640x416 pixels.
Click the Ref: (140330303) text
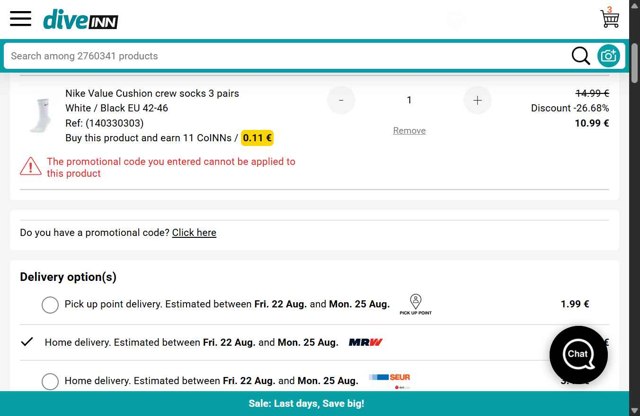pyautogui.click(x=104, y=123)
